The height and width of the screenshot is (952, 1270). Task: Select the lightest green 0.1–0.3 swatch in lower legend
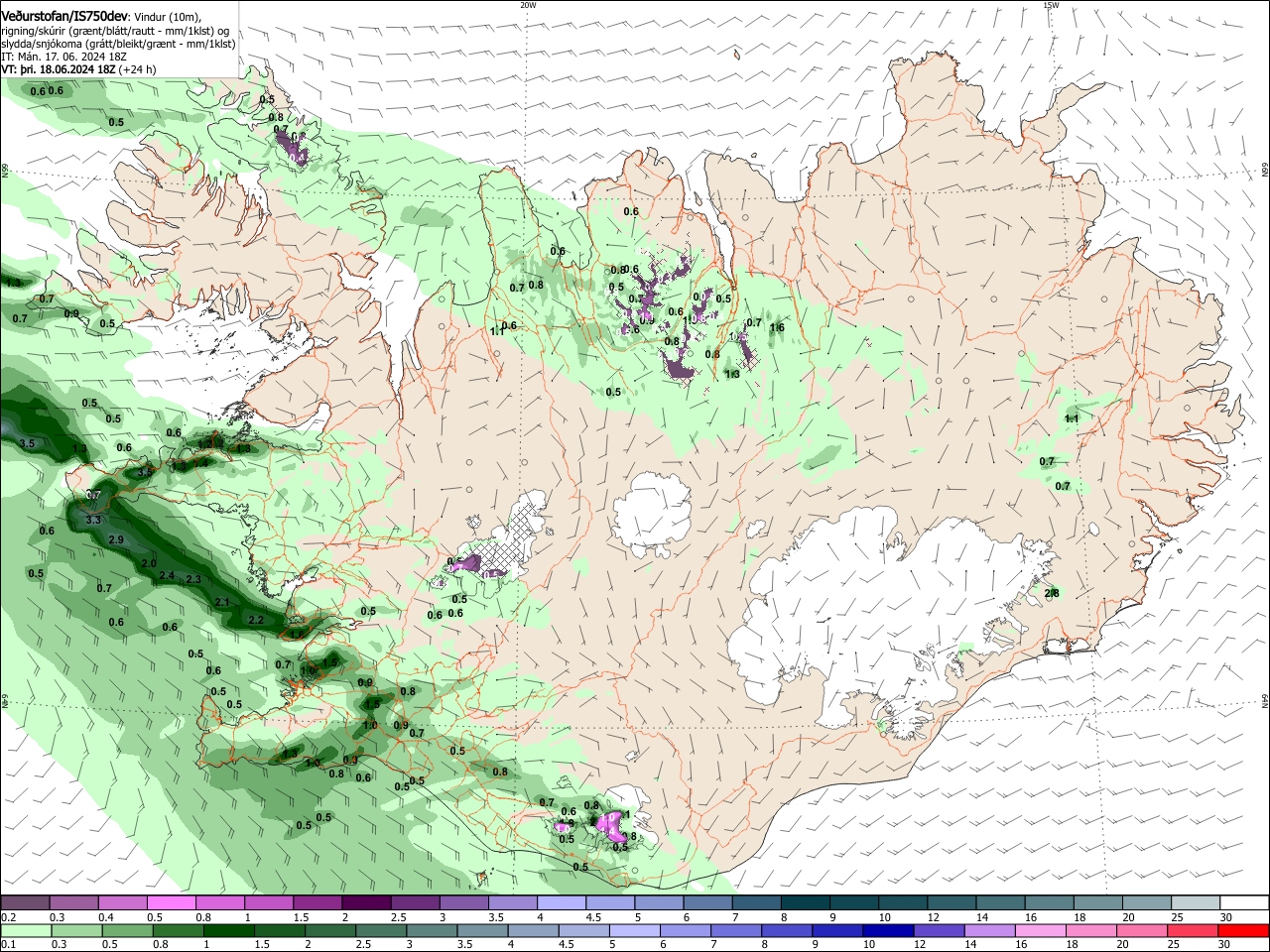tap(26, 931)
